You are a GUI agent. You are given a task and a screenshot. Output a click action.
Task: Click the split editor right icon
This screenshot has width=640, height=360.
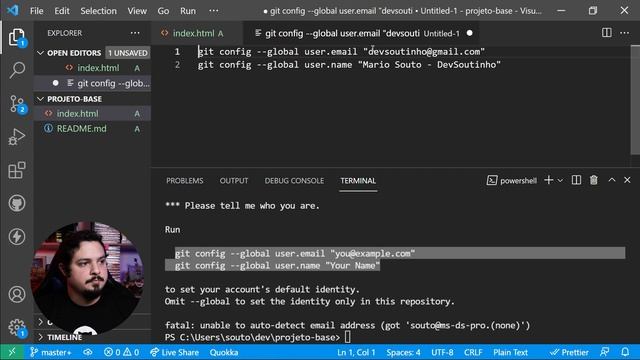[607, 33]
